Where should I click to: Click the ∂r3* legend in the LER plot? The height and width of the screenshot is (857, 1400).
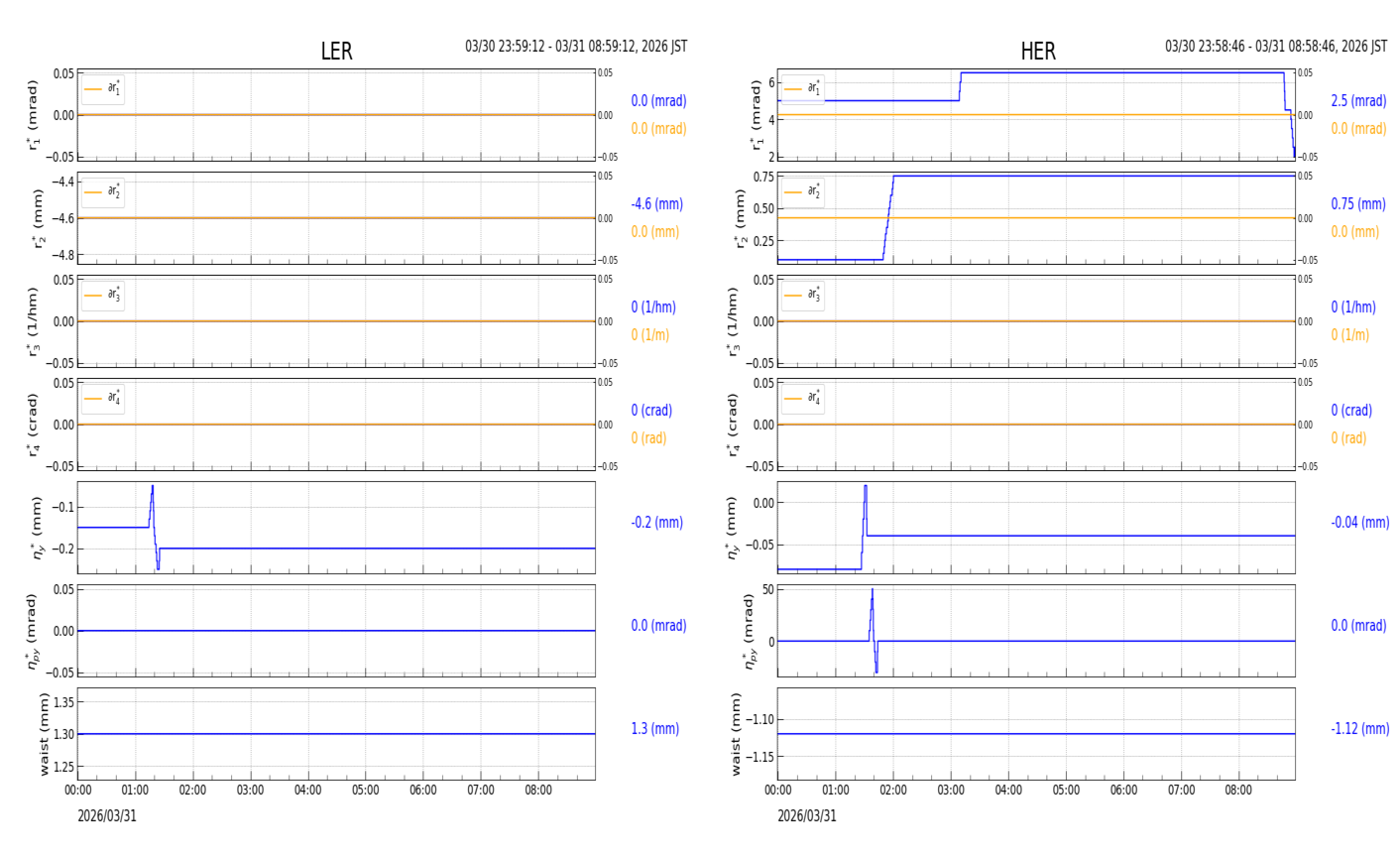[103, 296]
